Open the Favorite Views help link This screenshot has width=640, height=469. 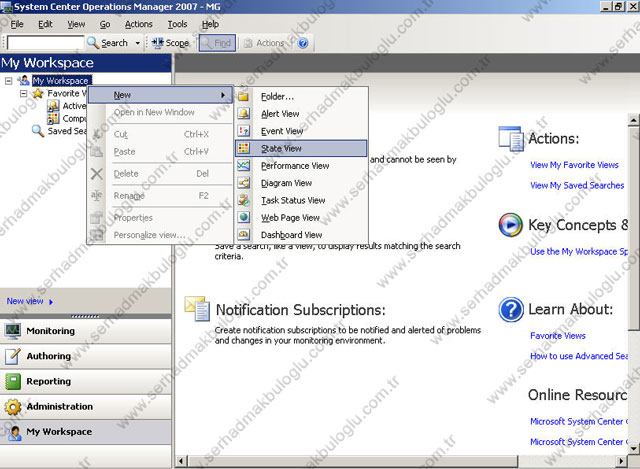[558, 336]
